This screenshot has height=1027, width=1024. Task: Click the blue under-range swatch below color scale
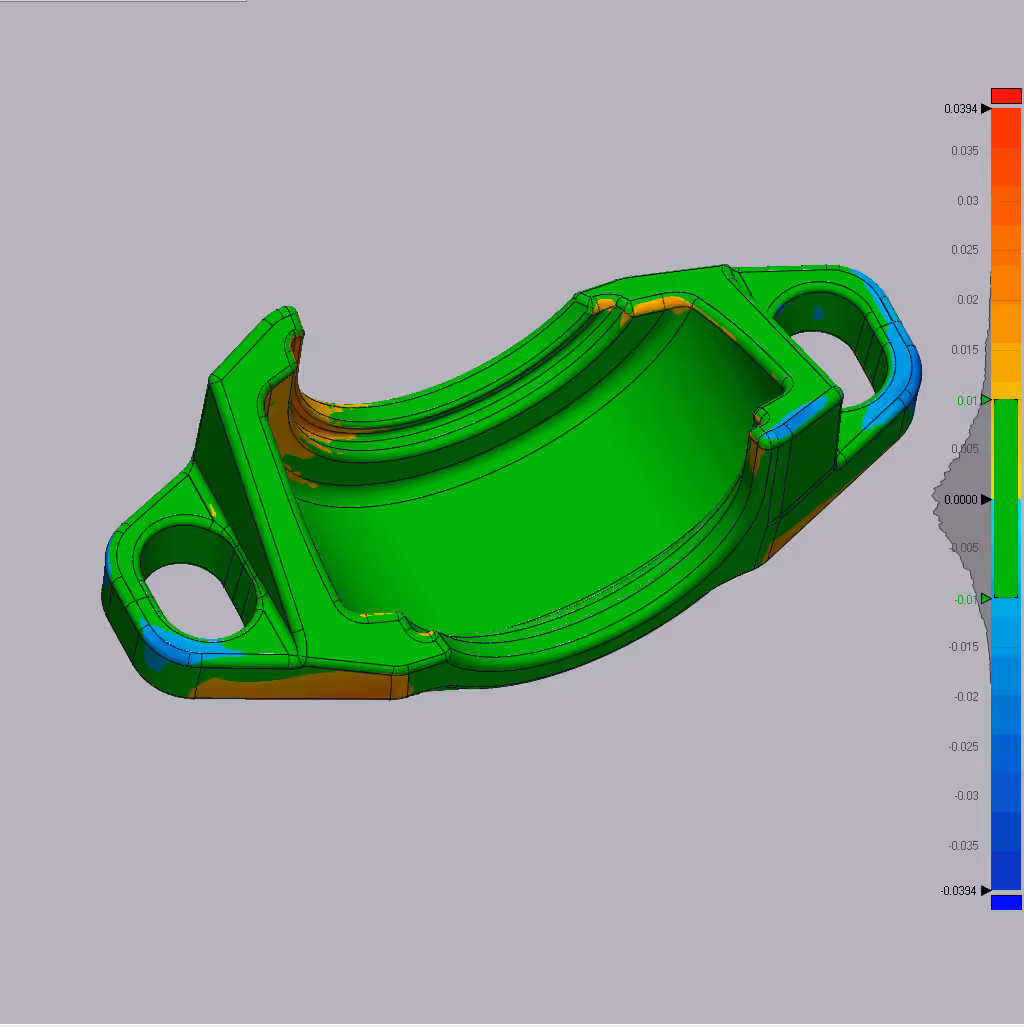pos(1006,903)
